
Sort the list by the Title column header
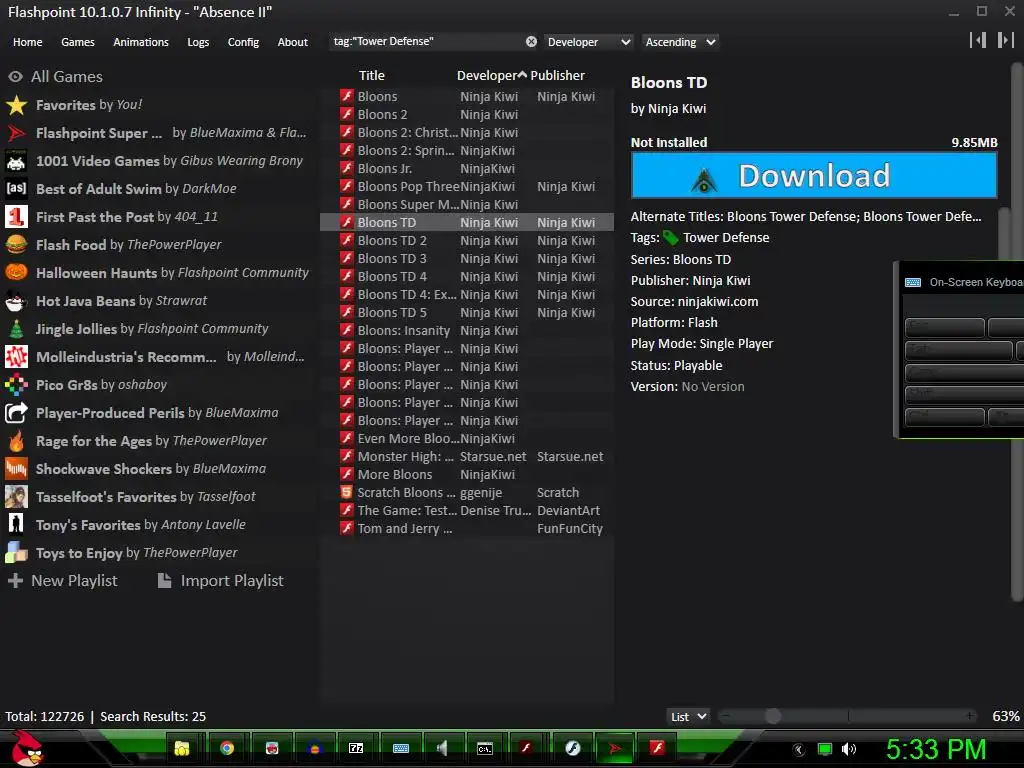[372, 76]
